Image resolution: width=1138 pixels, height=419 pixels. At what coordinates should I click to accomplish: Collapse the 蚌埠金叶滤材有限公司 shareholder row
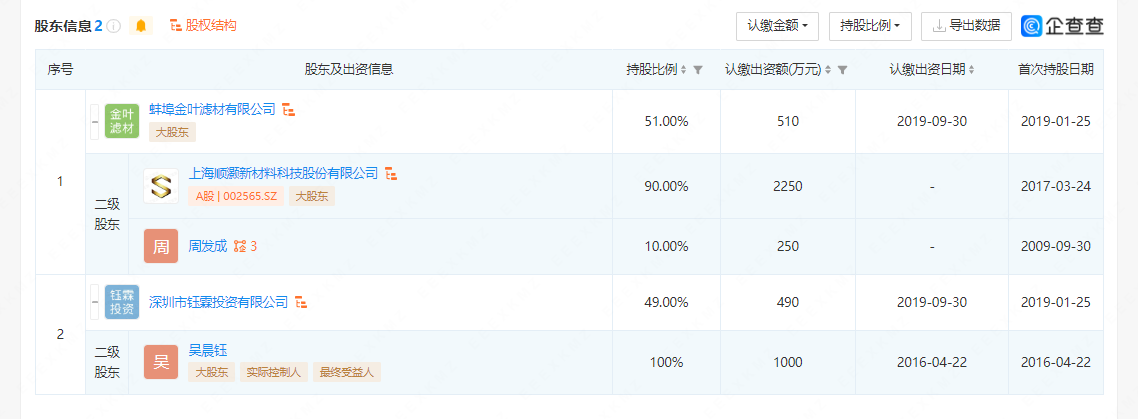(95, 122)
